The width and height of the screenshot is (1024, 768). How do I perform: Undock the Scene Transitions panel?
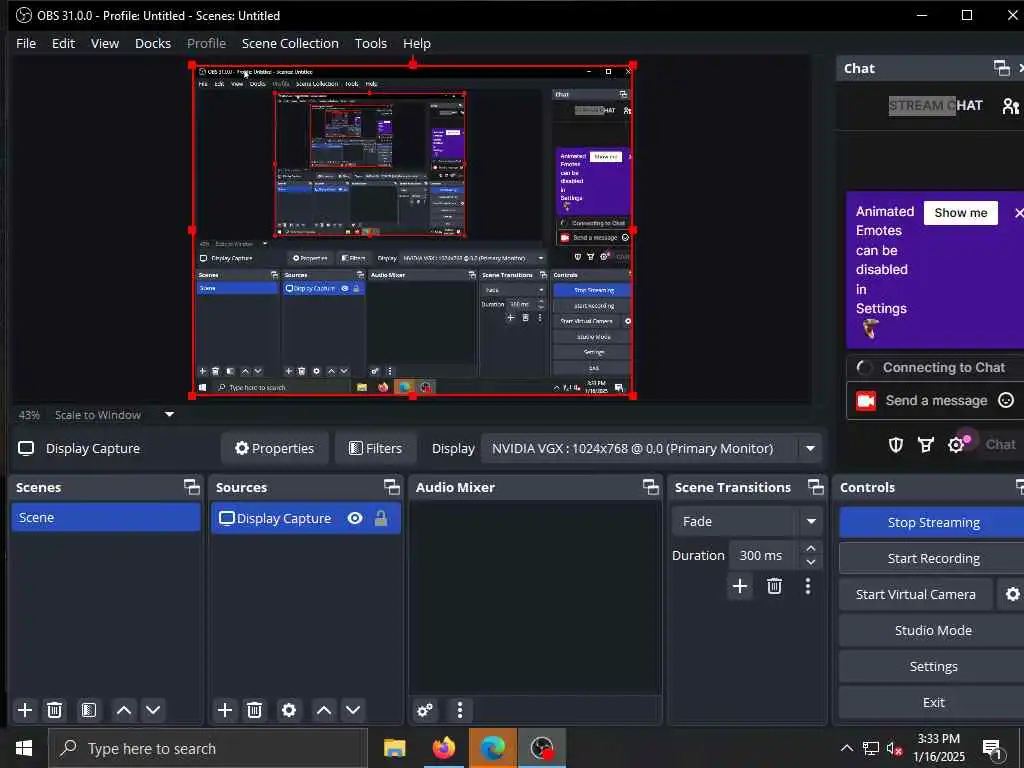click(x=816, y=487)
